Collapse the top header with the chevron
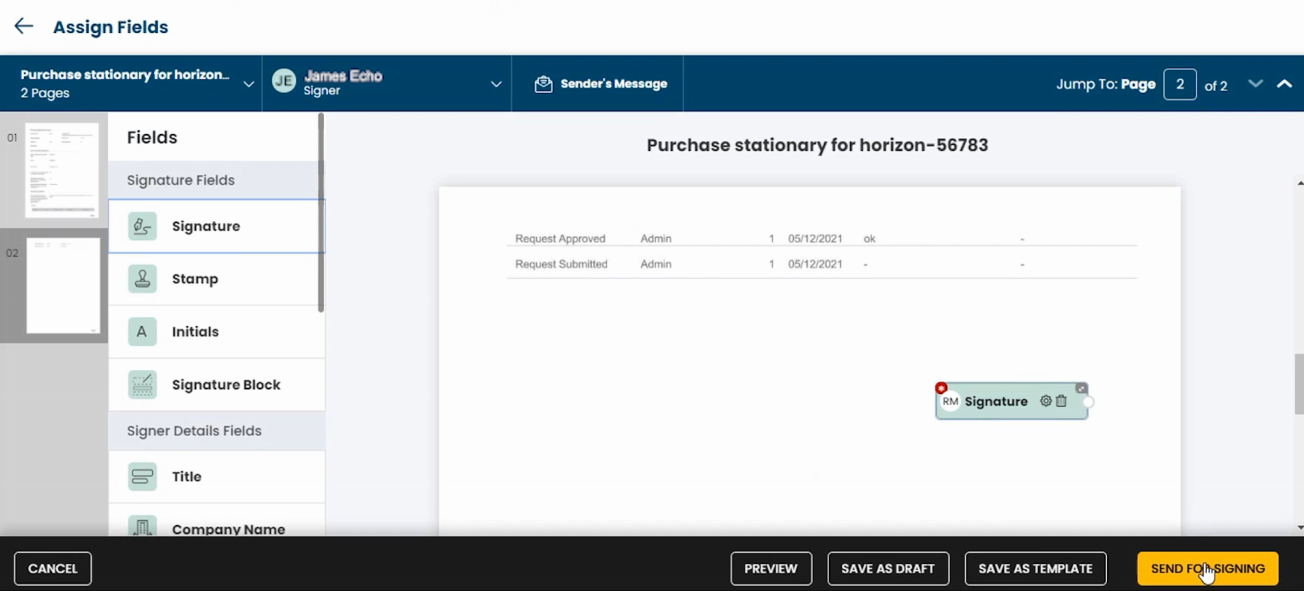Viewport: 1304px width, 591px height. click(x=1284, y=84)
